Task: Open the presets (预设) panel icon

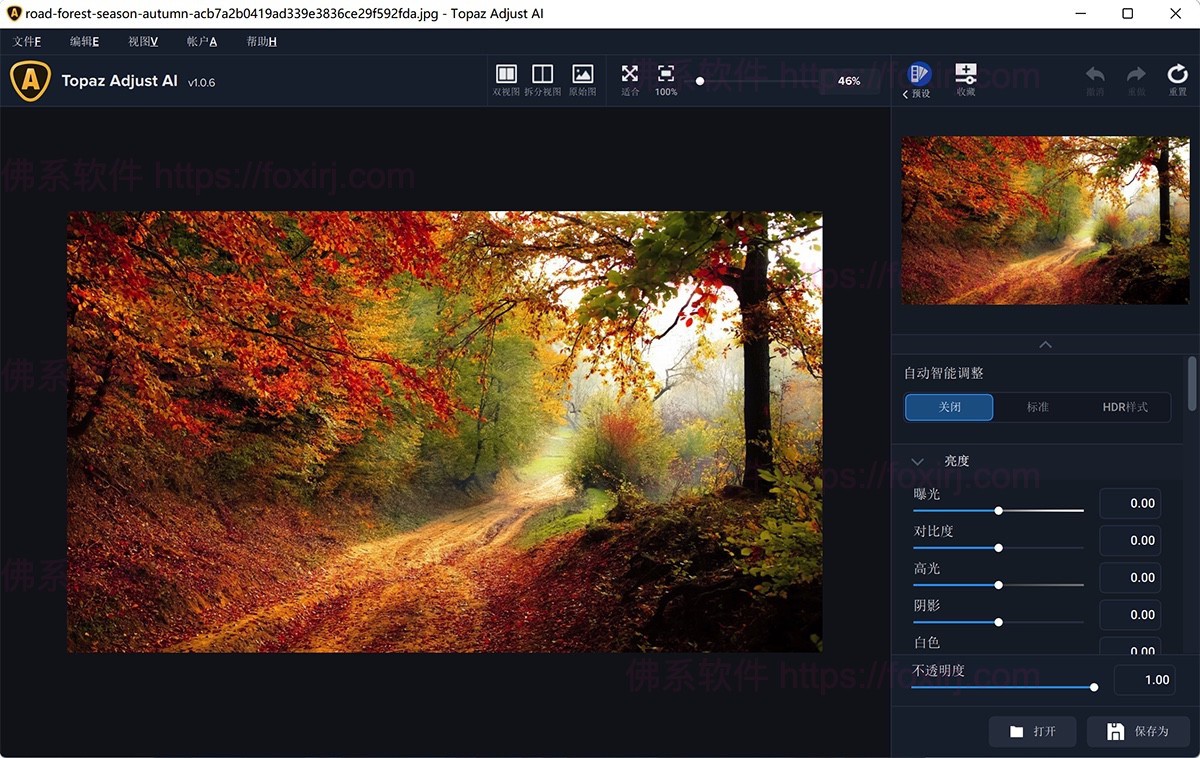Action: 918,75
